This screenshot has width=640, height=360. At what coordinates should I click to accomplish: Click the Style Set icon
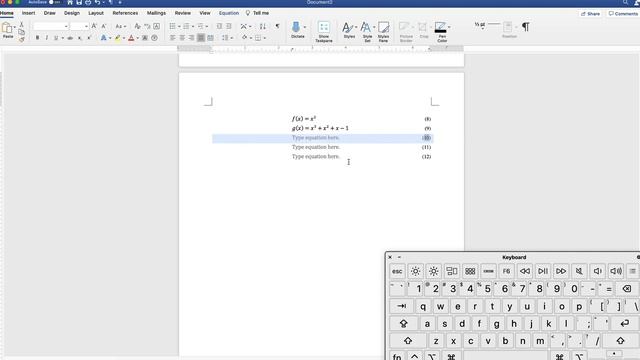(366, 27)
